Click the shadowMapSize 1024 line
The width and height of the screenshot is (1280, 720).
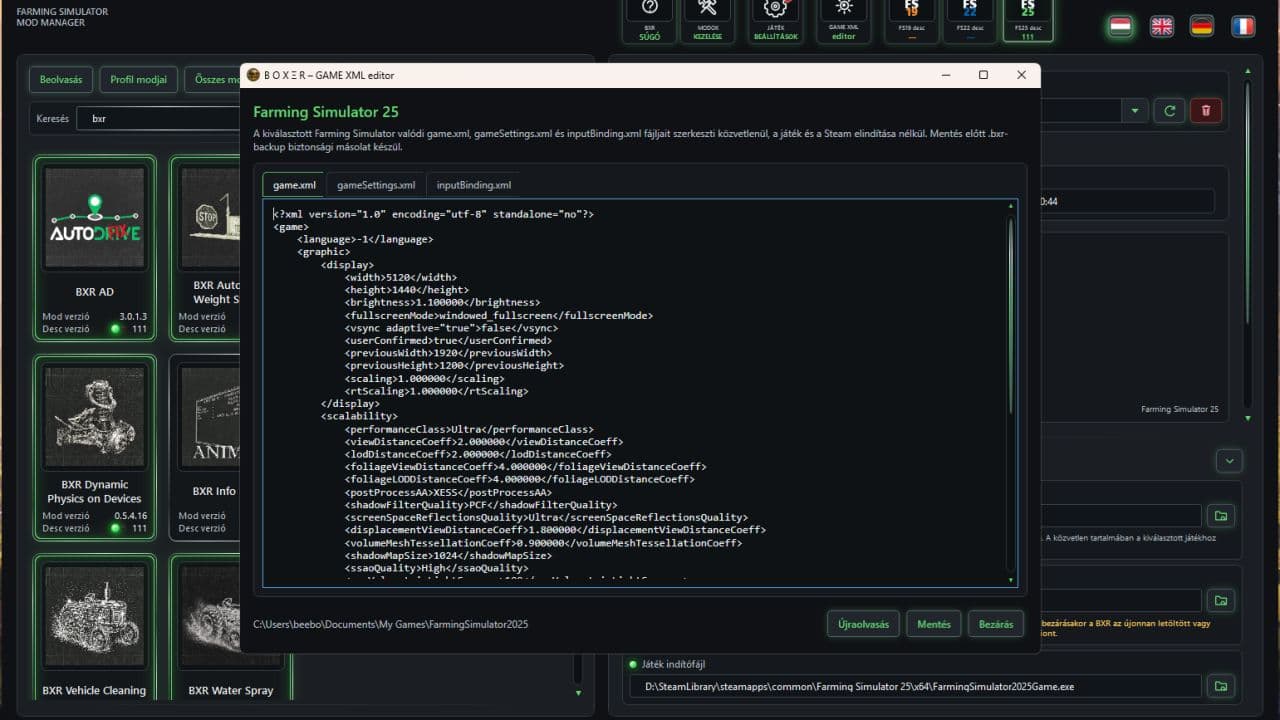tap(448, 555)
